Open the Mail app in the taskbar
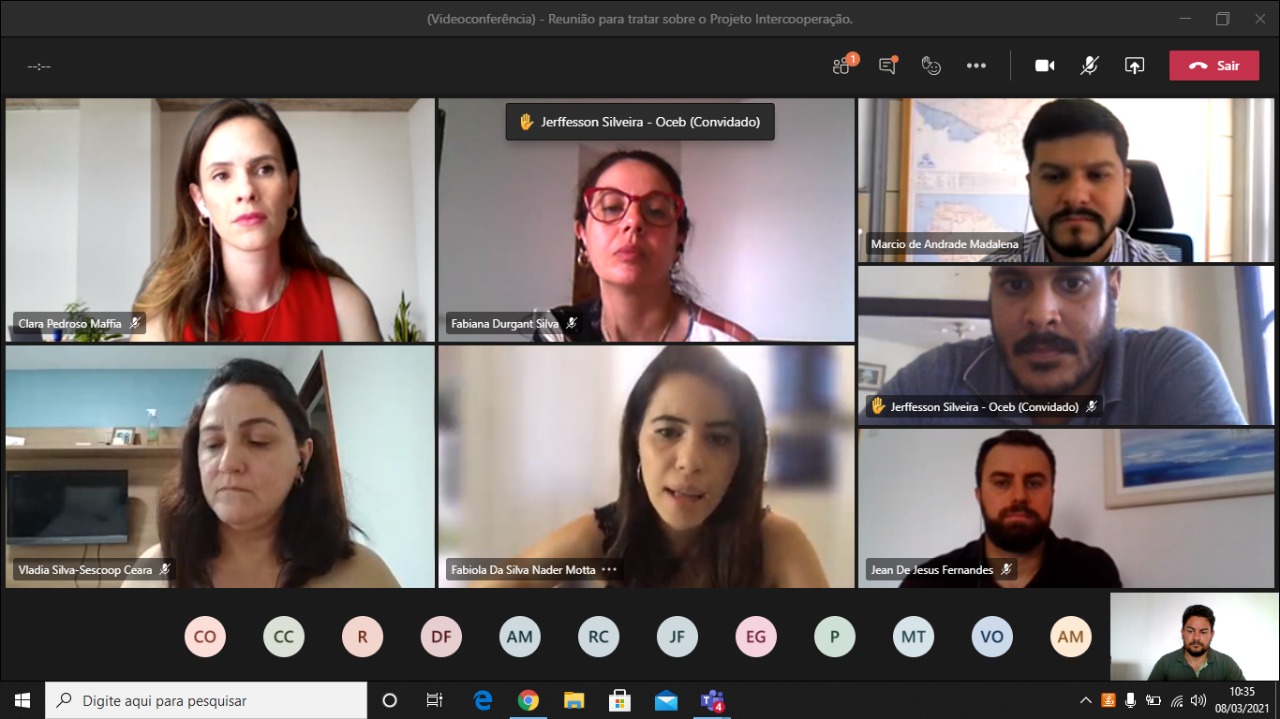1280x719 pixels. tap(666, 700)
